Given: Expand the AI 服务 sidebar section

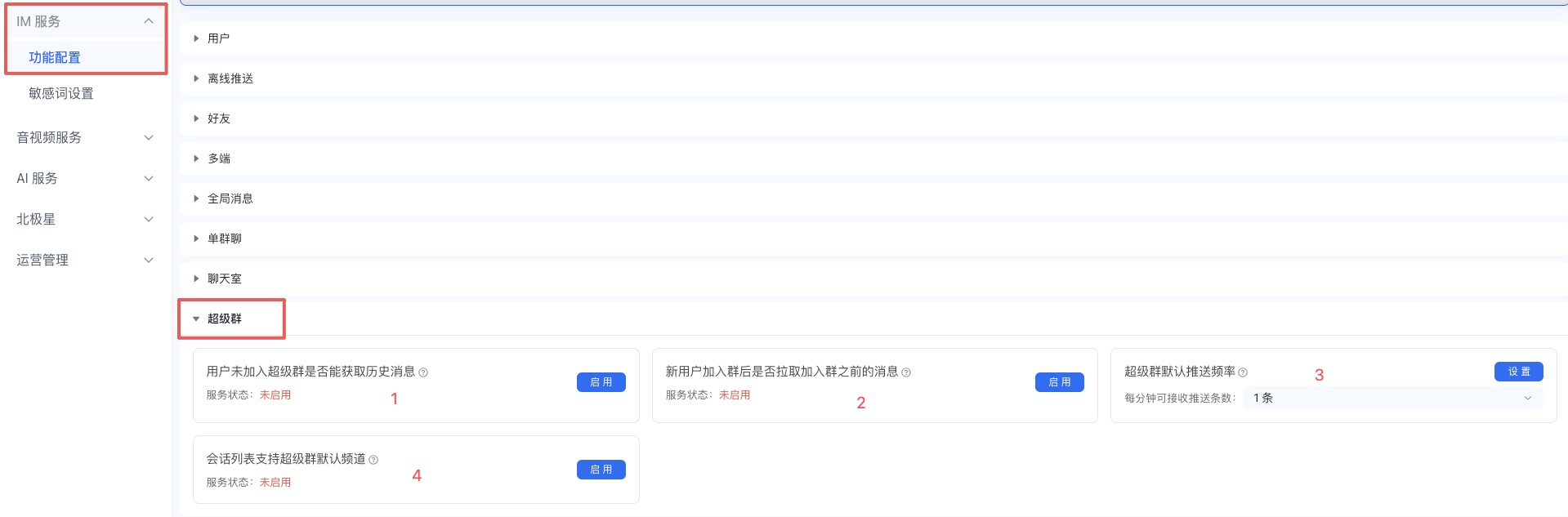Looking at the screenshot, I should [85, 178].
